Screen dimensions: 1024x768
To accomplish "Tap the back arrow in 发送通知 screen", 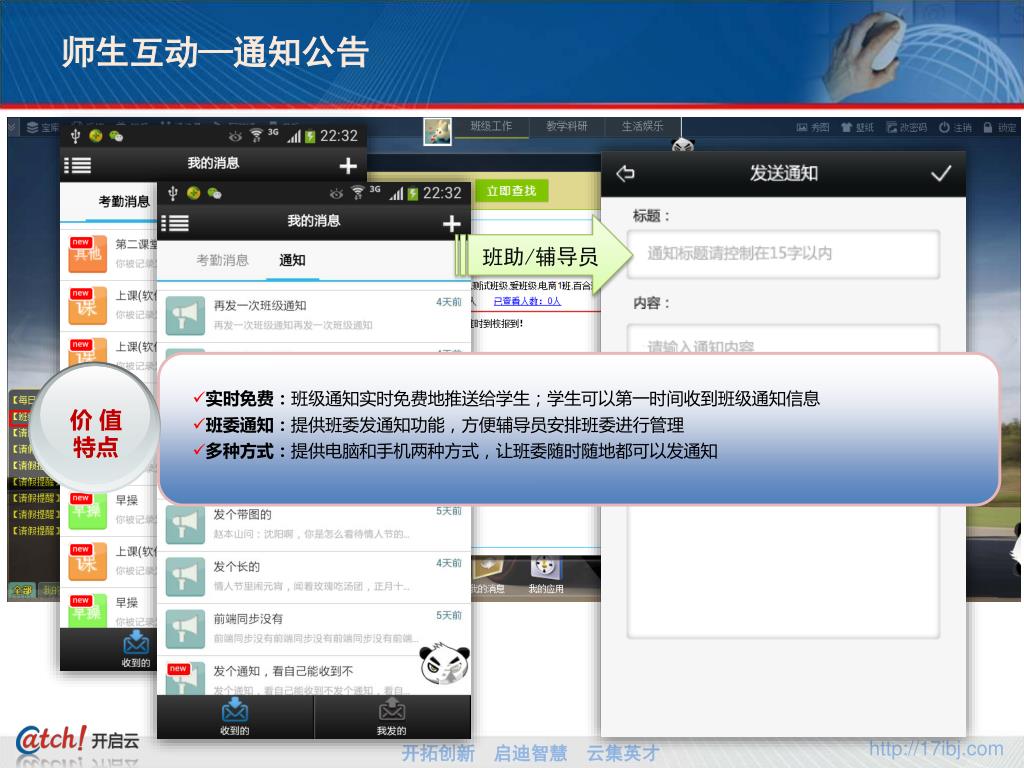I will click(x=625, y=173).
